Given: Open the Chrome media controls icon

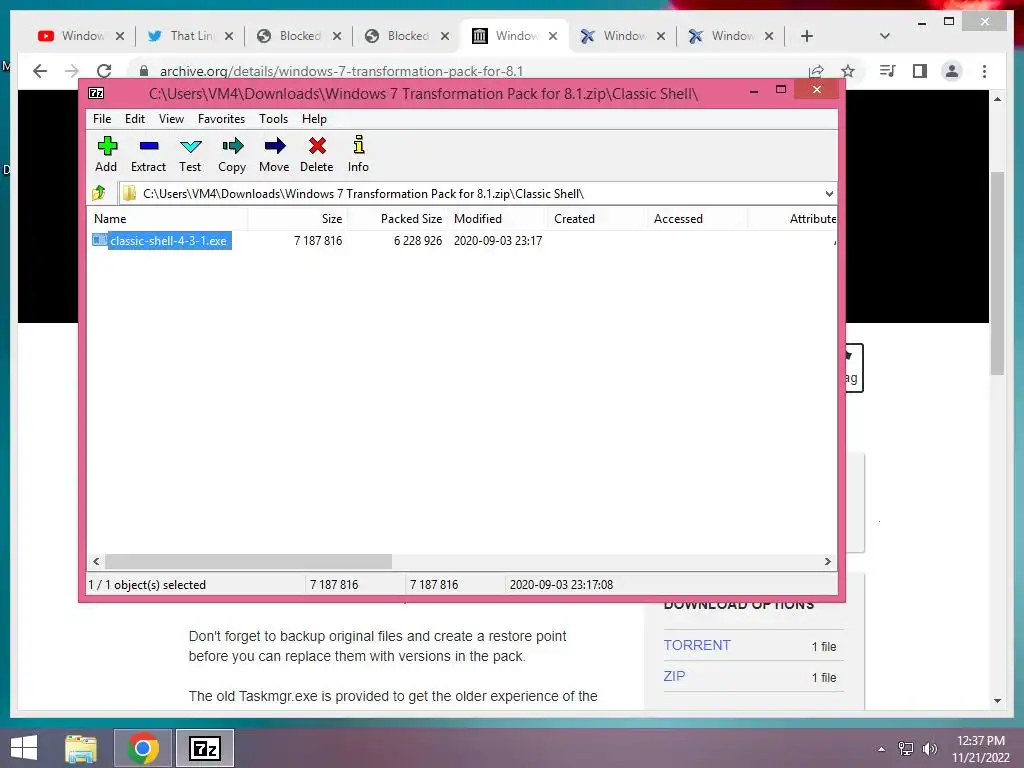Looking at the screenshot, I should (x=888, y=71).
